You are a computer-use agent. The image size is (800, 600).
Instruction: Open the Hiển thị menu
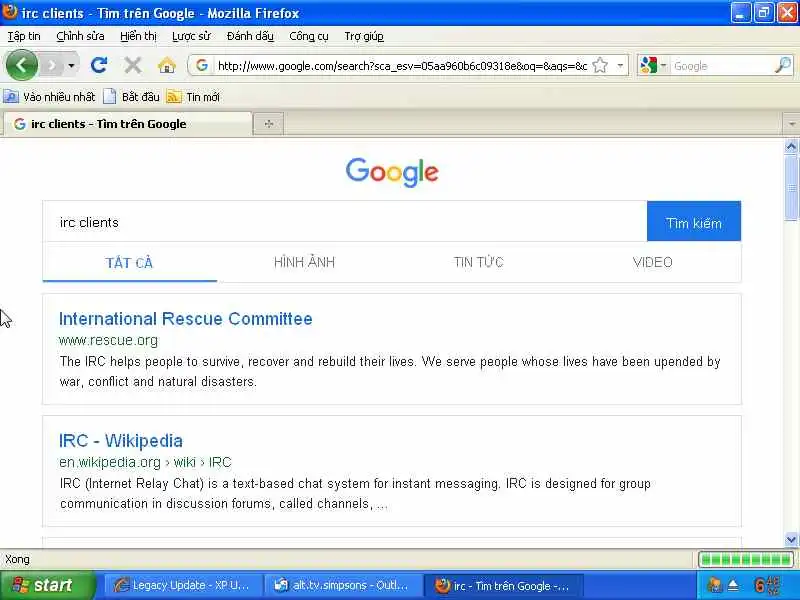point(138,36)
